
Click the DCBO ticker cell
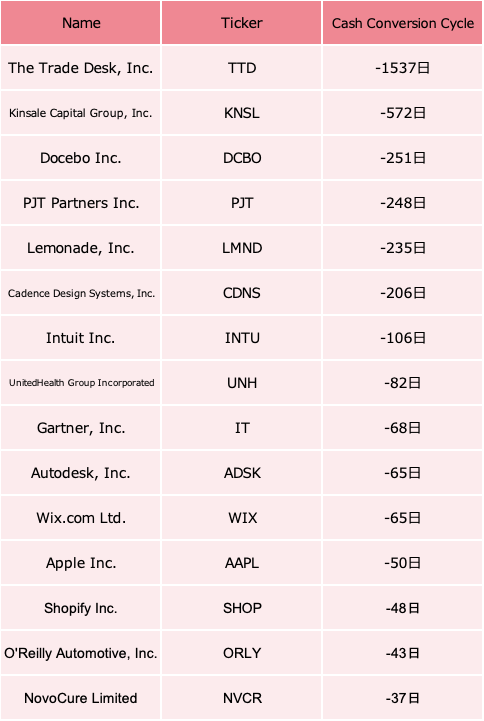[241, 158]
